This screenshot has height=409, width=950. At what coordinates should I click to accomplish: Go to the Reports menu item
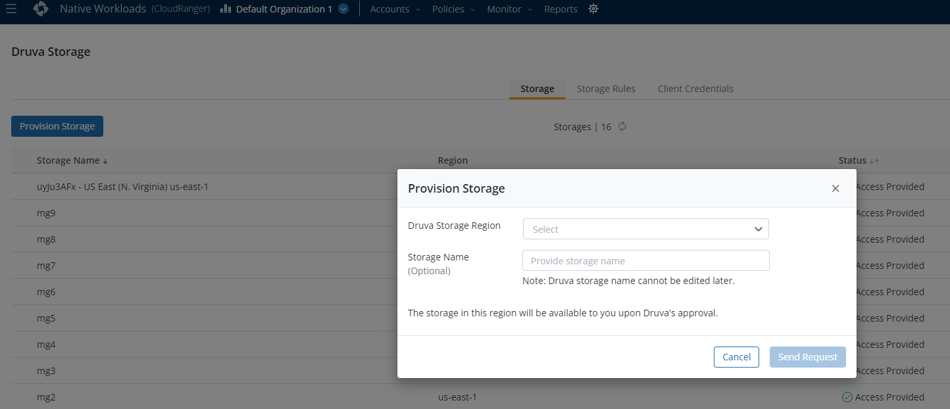(560, 9)
